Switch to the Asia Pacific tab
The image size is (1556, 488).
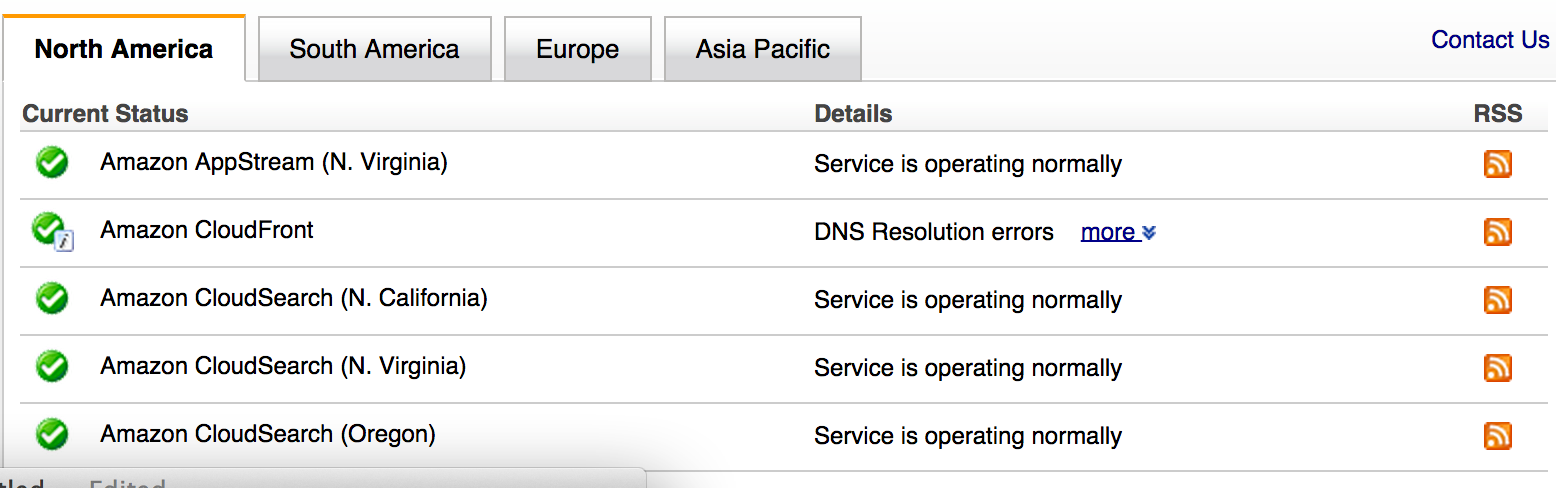click(762, 49)
